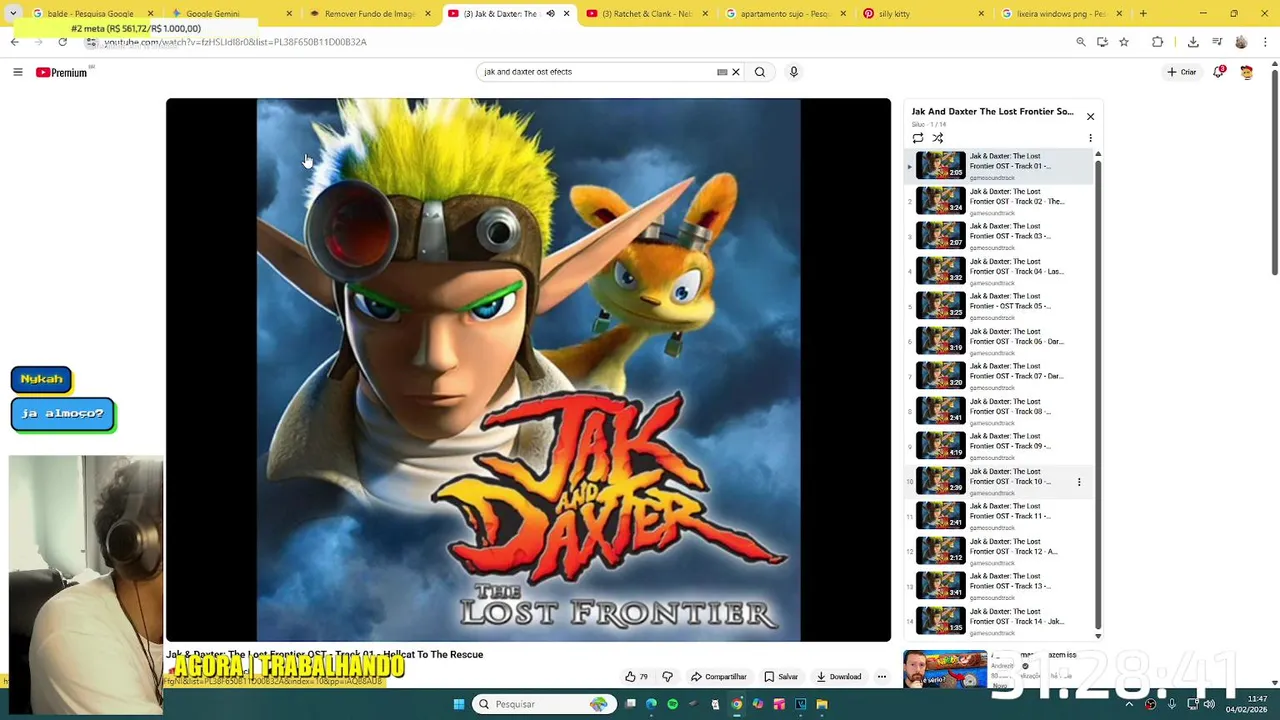Viewport: 1280px width, 720px height.
Task: Open the YouTube hamburger guide menu
Action: pyautogui.click(x=17, y=72)
